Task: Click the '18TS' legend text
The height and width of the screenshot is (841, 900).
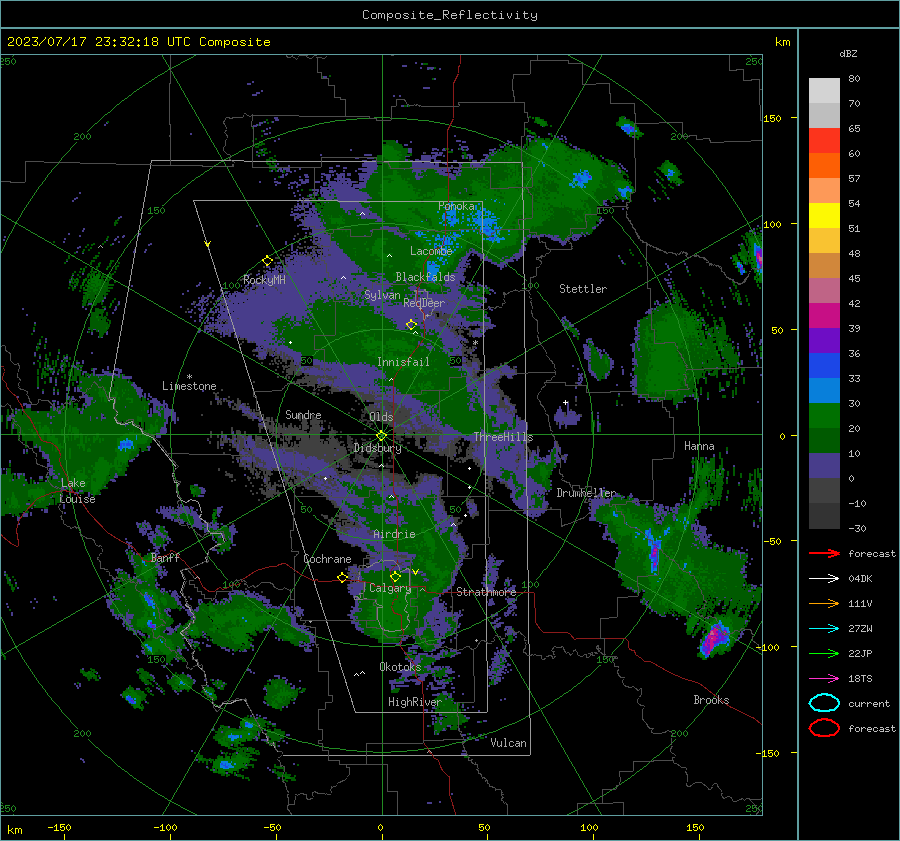Action: coord(860,678)
